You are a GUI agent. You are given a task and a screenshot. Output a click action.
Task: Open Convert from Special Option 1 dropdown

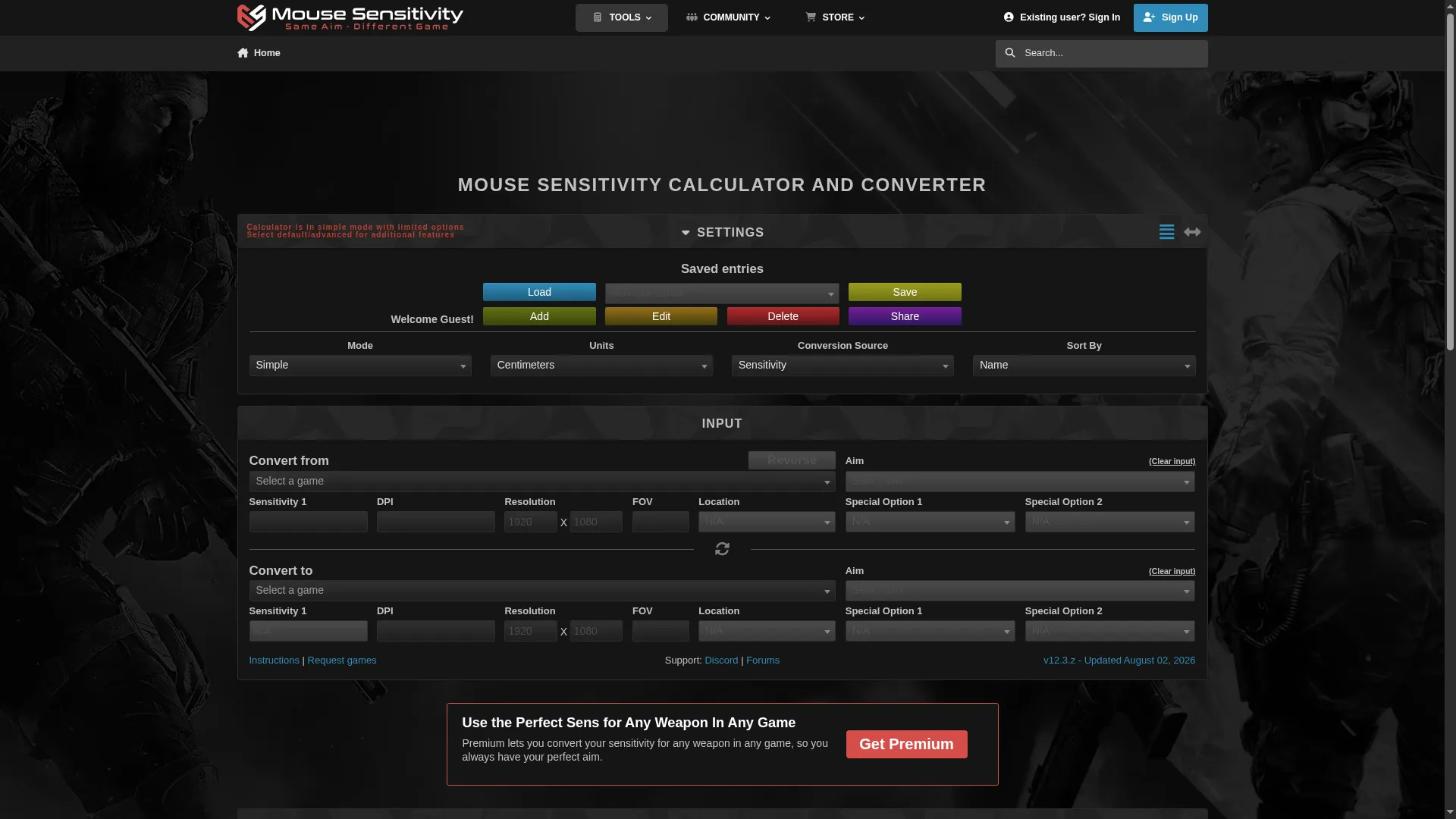930,522
